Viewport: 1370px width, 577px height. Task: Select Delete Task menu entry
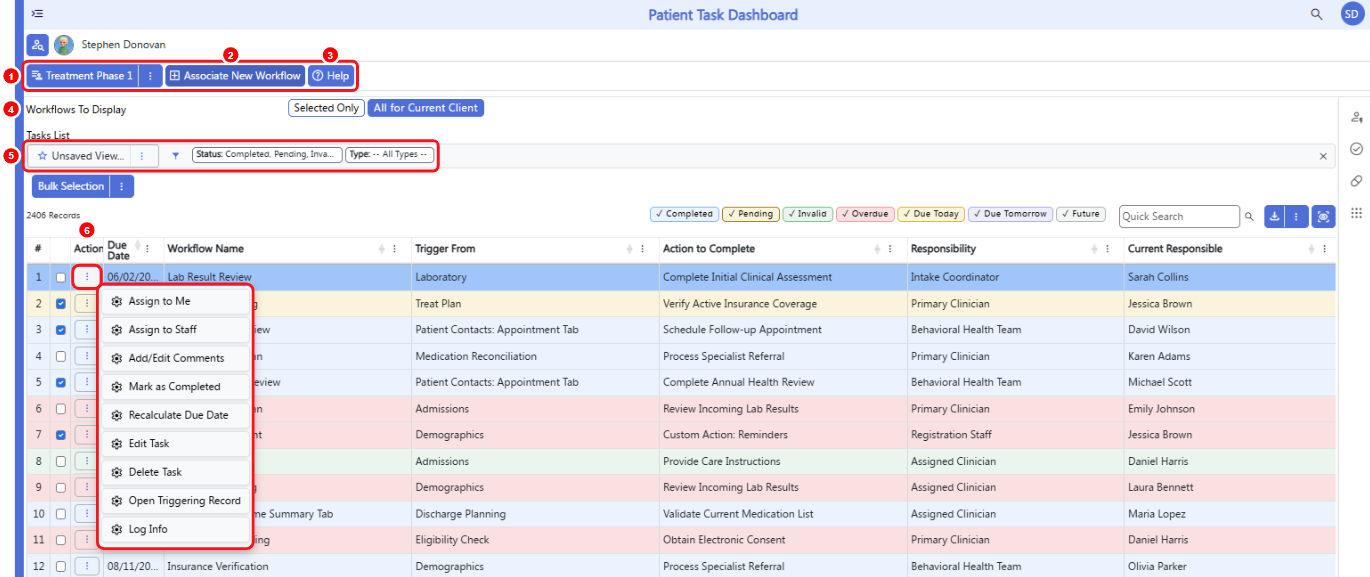point(176,472)
